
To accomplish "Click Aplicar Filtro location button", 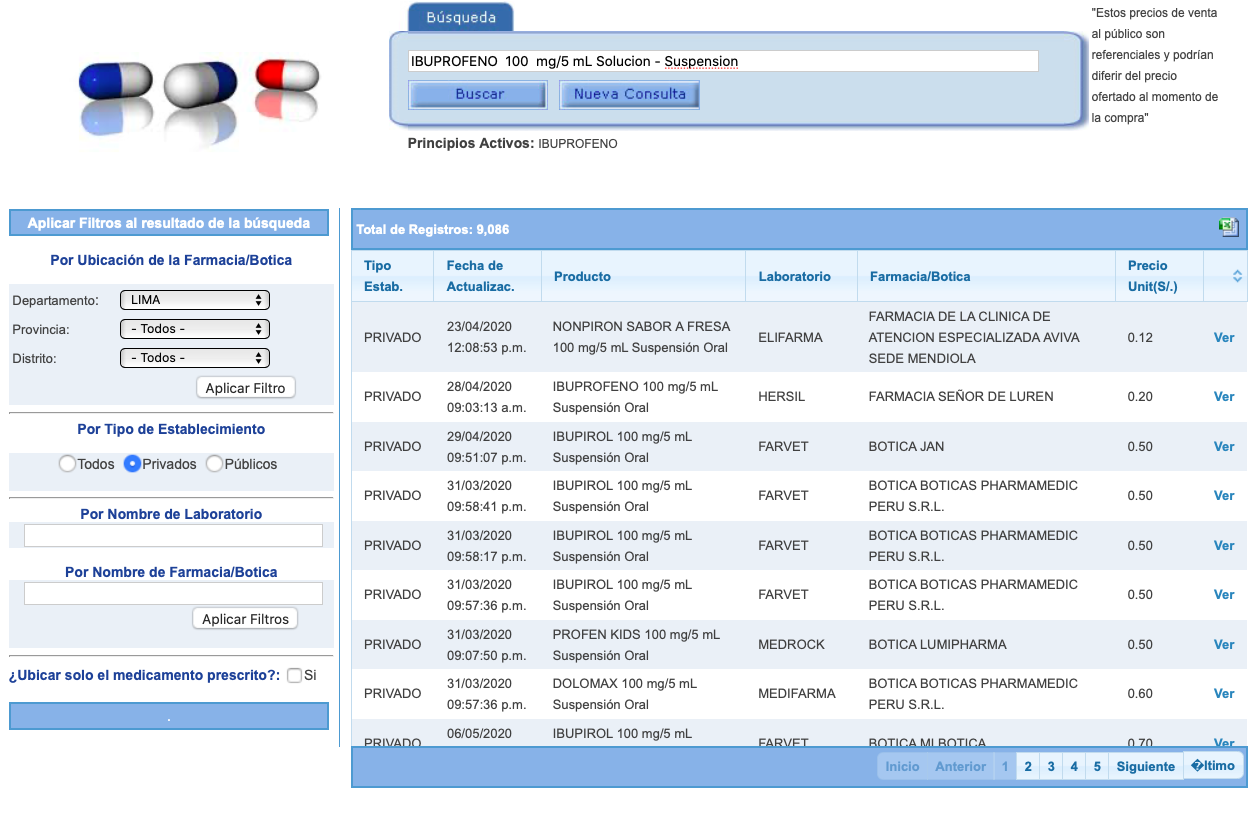I will point(246,388).
